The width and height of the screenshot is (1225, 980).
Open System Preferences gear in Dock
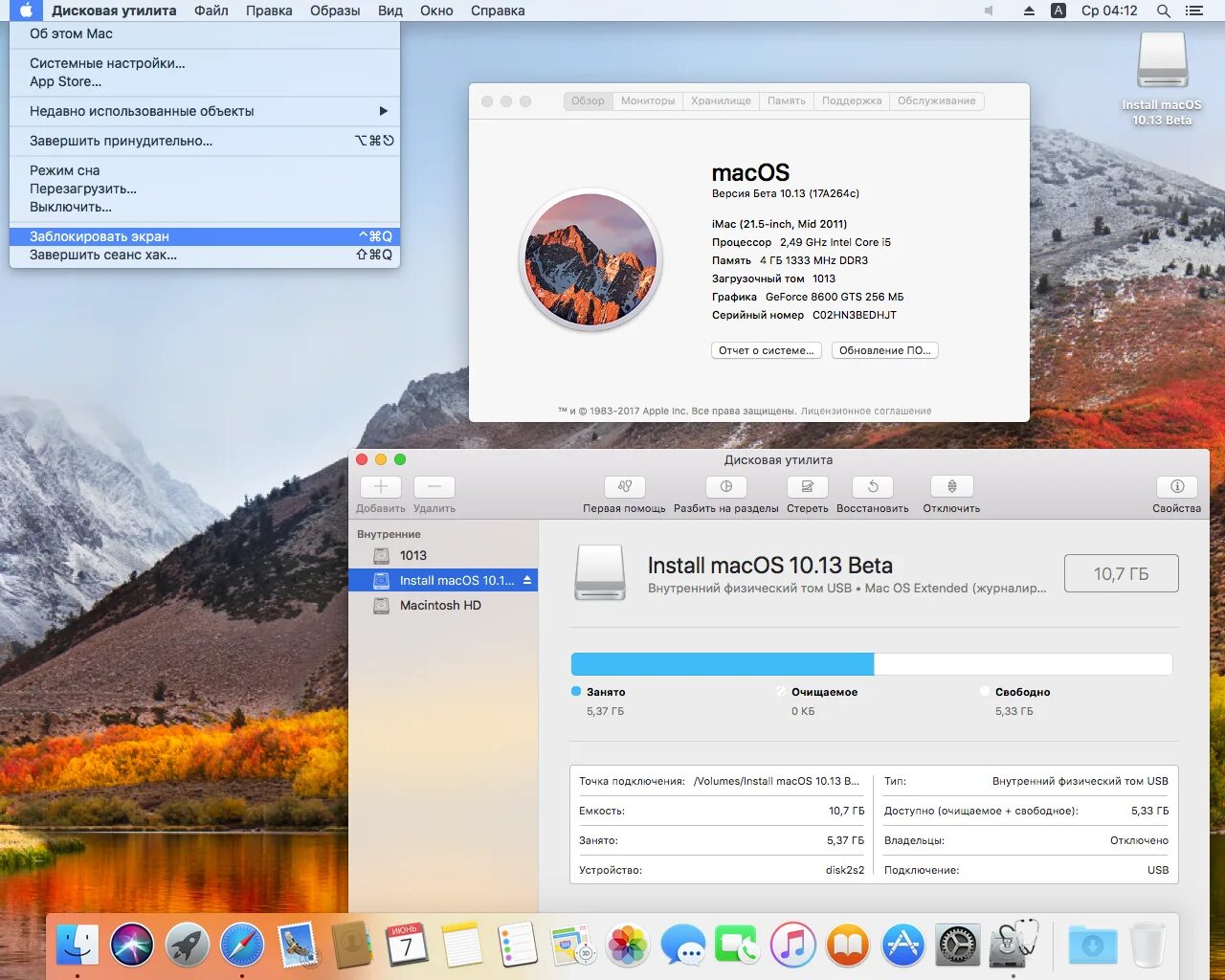point(957,946)
